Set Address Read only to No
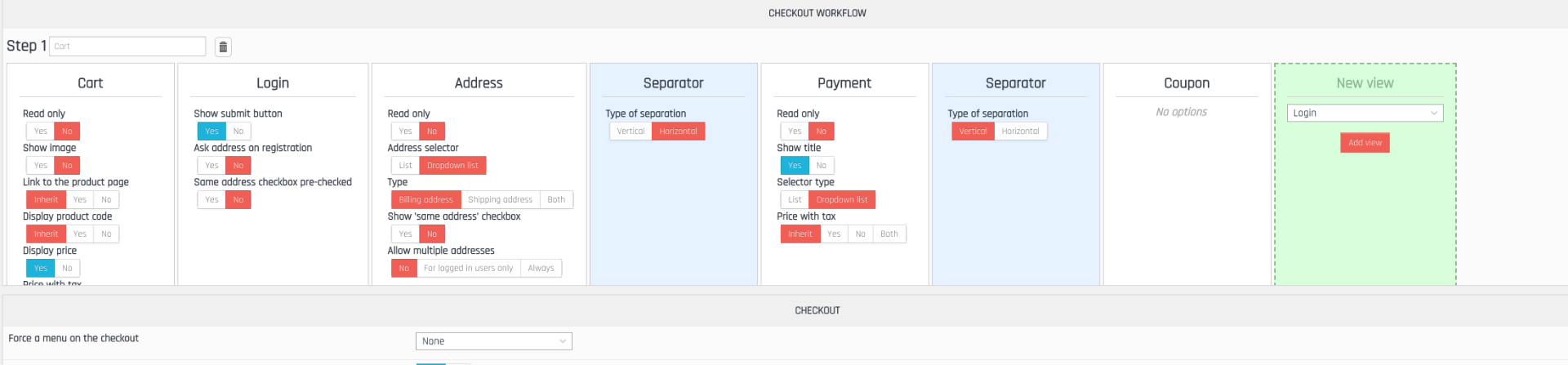Viewport: 1568px width, 365px height. point(432,131)
